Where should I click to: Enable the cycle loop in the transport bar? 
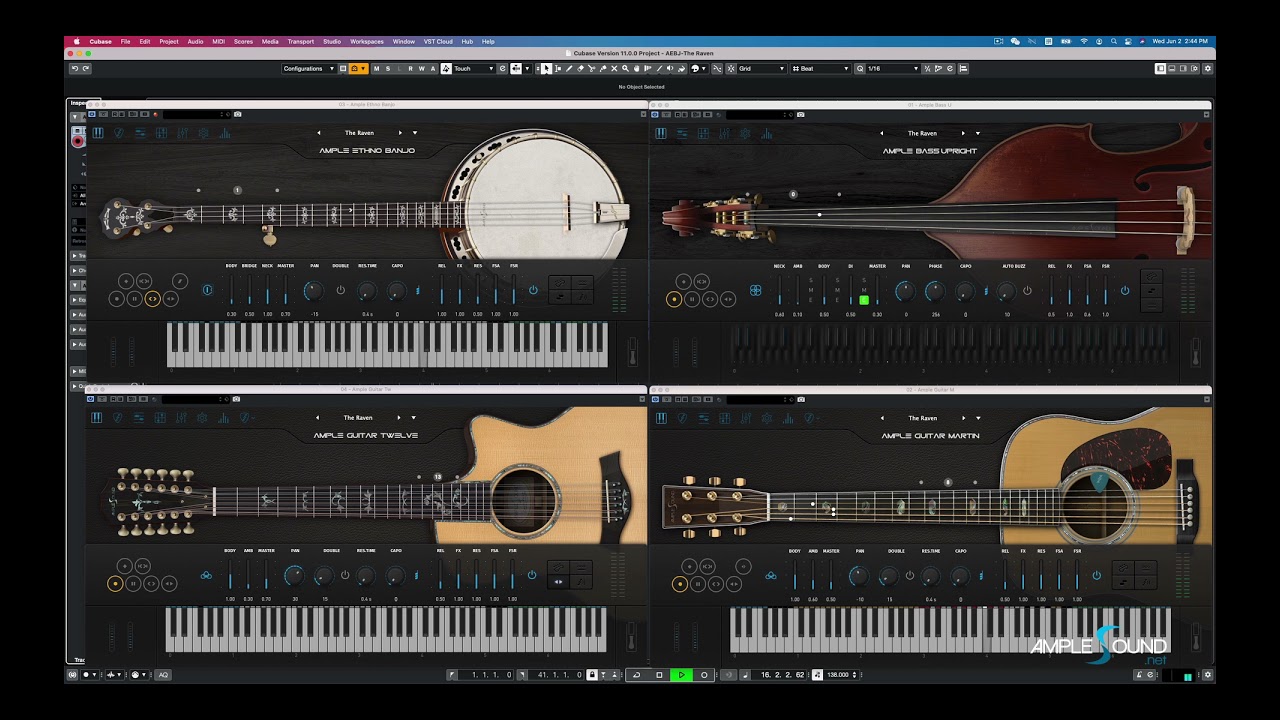[x=637, y=674]
